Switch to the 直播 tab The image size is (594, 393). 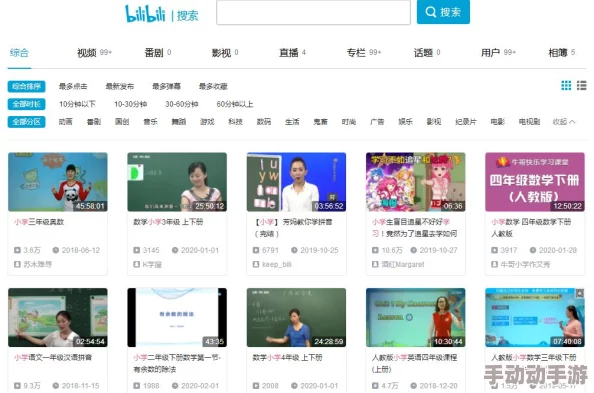coord(292,53)
